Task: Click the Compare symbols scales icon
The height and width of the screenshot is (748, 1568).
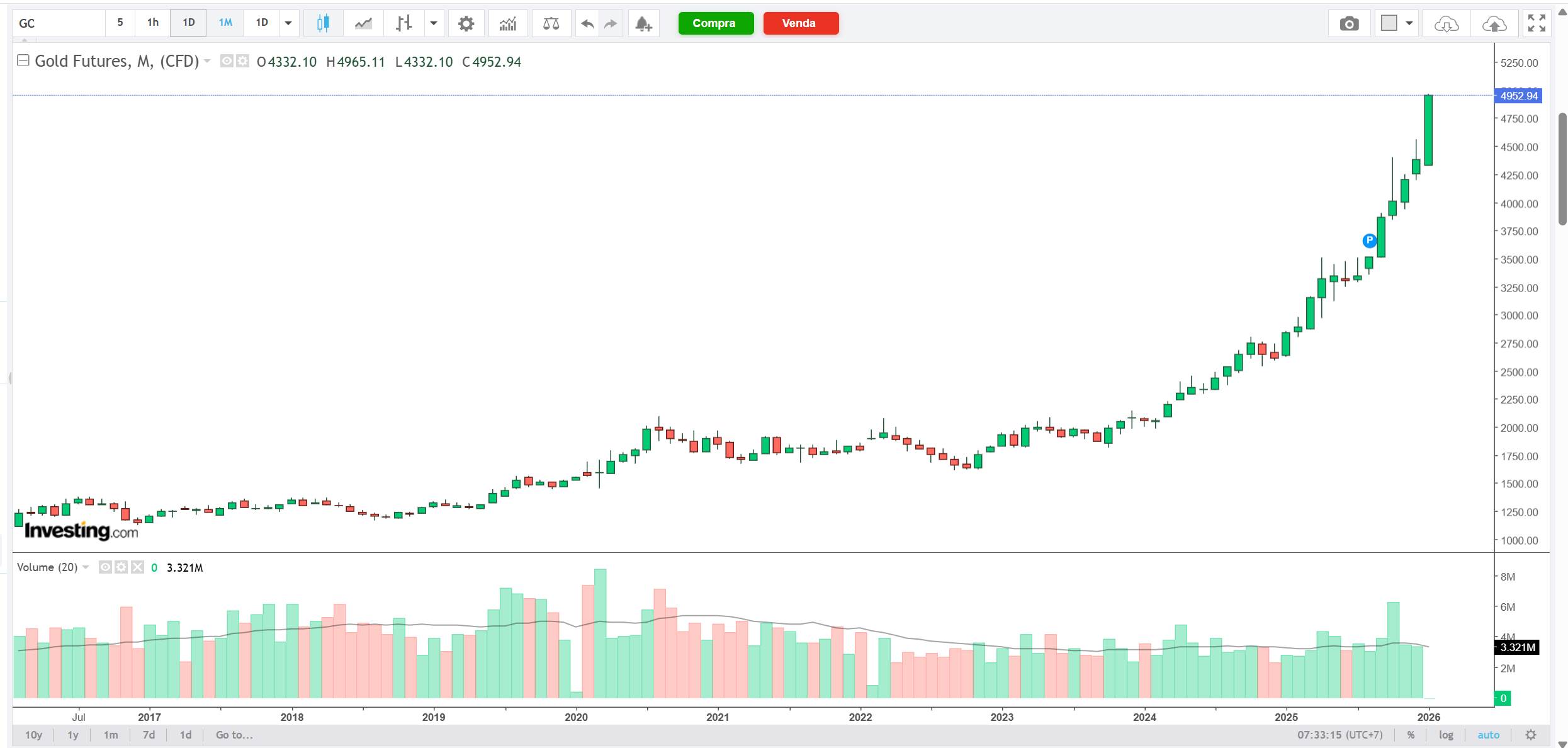Action: click(x=551, y=23)
